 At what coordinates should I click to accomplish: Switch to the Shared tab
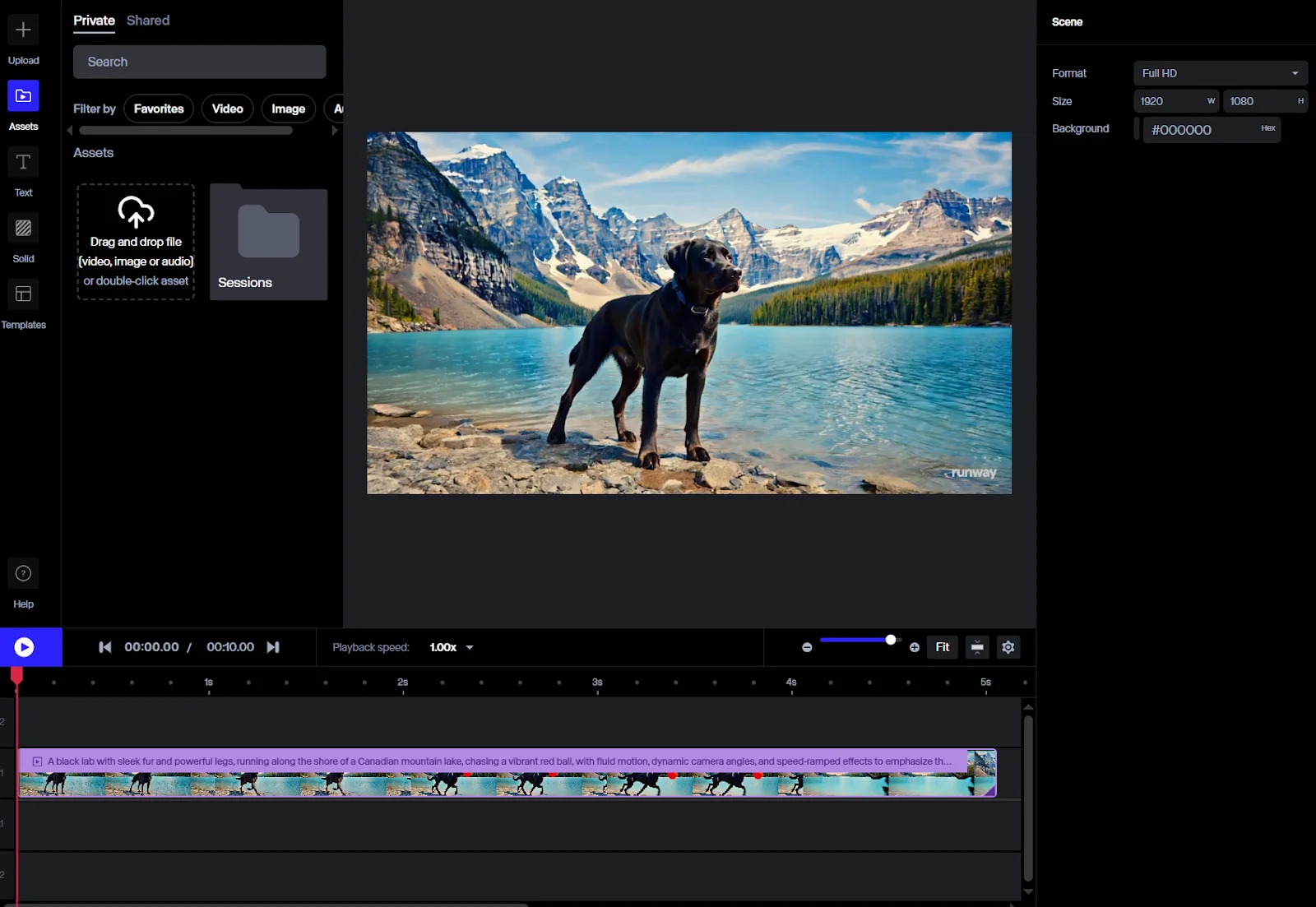click(x=148, y=21)
